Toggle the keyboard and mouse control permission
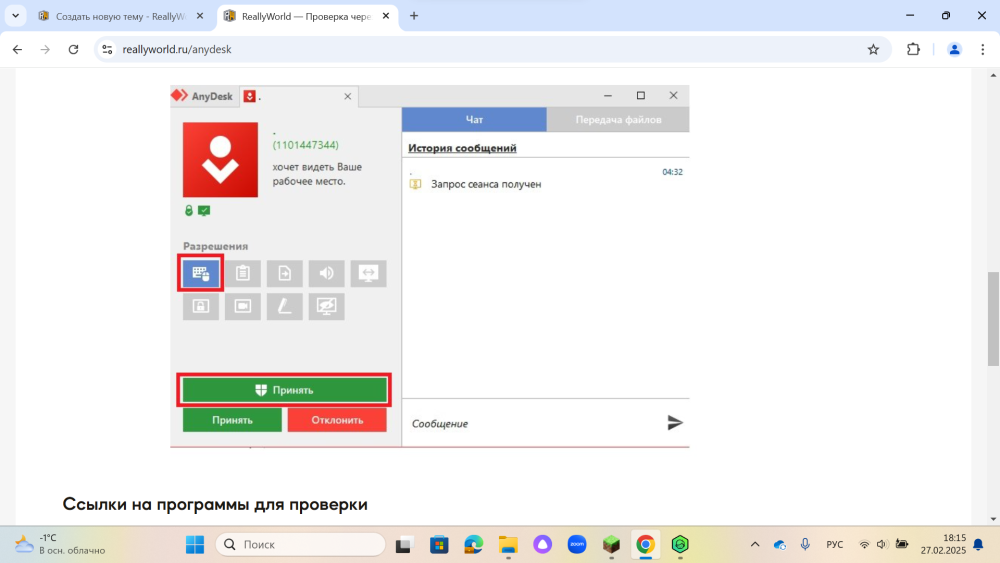This screenshot has height=563, width=1000. 201,273
